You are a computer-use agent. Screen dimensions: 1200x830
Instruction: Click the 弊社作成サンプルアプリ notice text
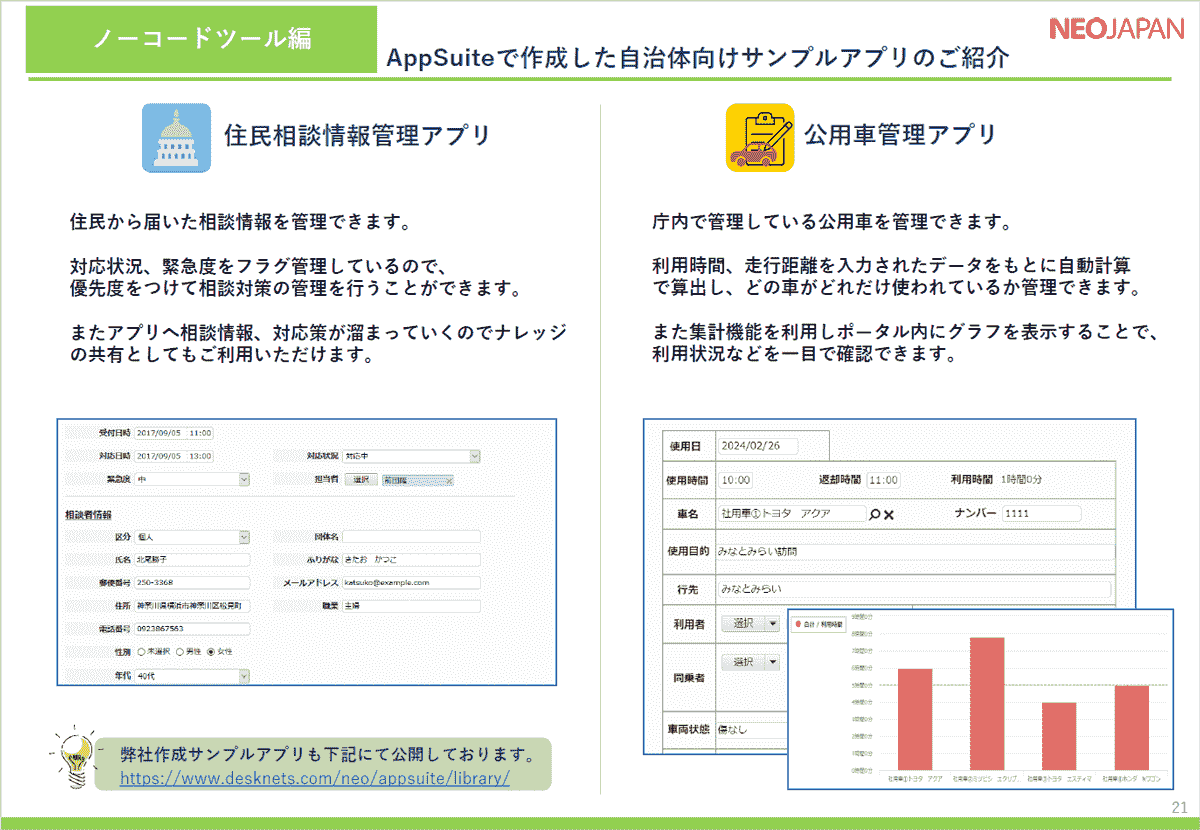point(327,754)
